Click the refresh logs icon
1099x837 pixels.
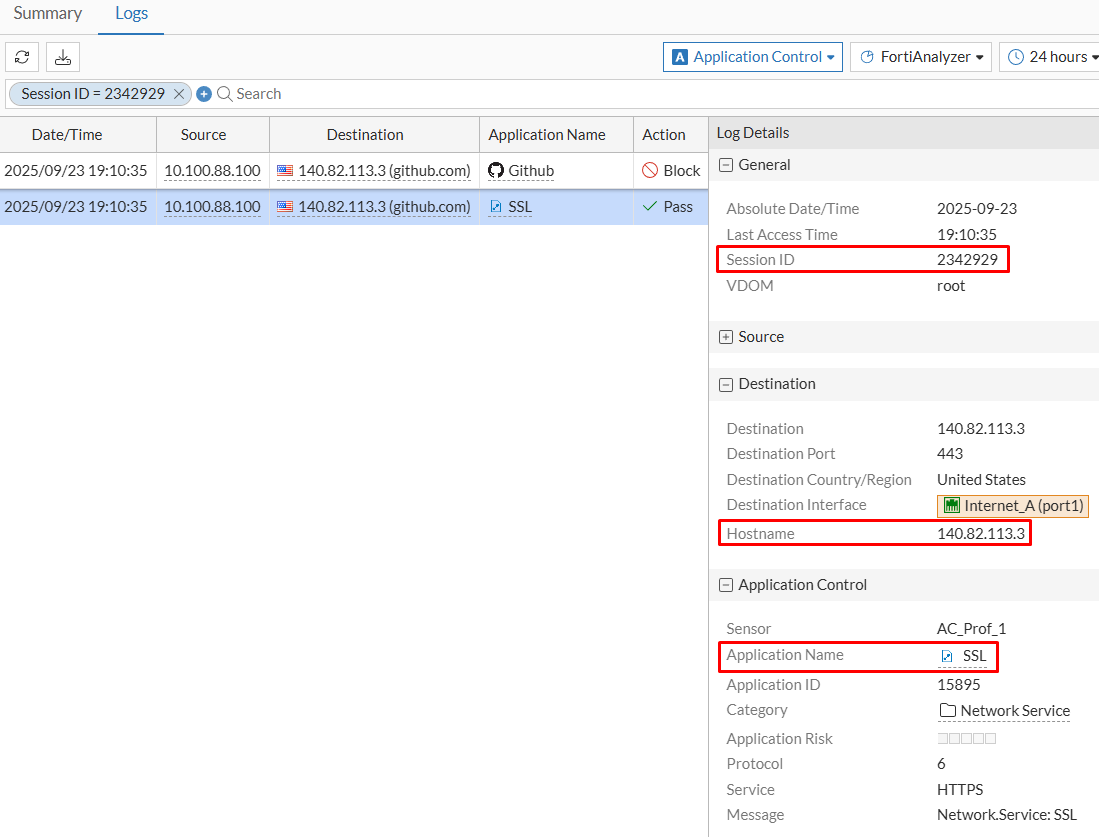22,57
